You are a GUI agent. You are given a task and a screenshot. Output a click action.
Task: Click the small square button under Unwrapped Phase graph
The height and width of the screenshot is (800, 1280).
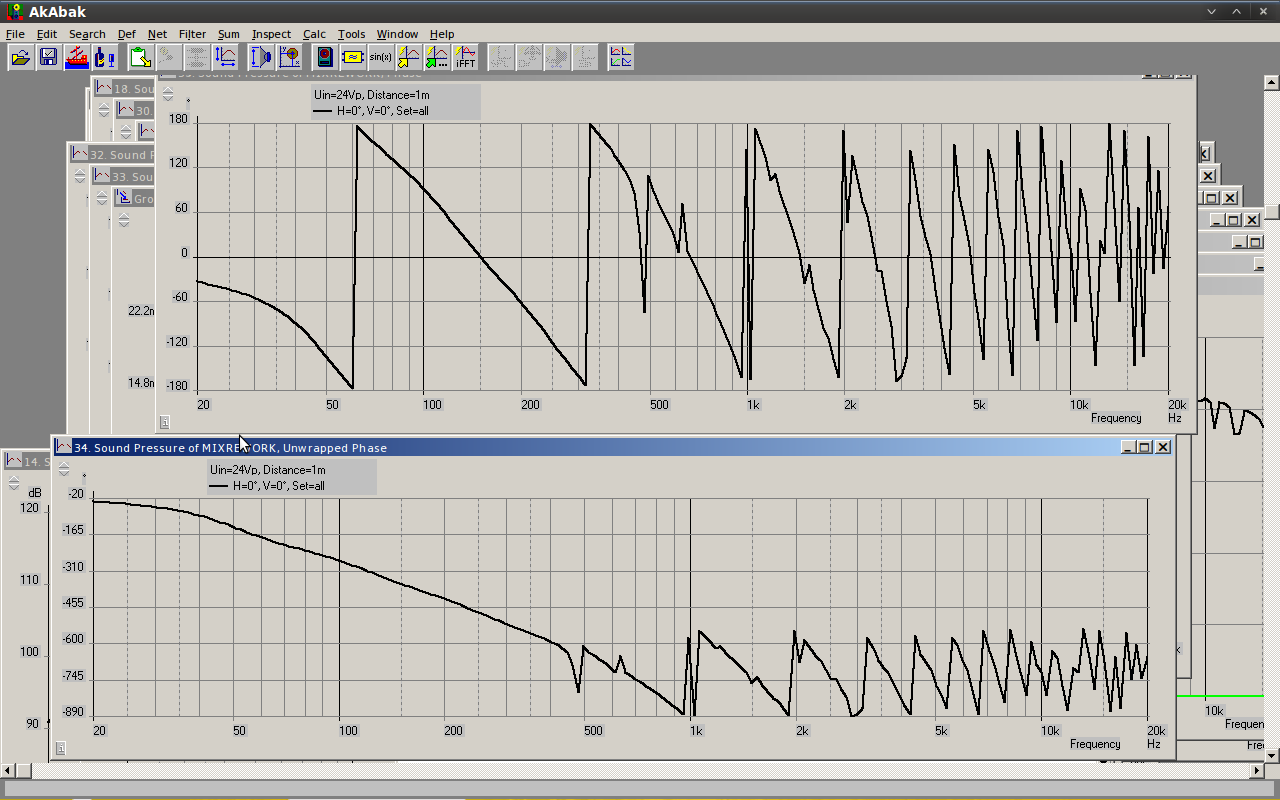coord(61,748)
